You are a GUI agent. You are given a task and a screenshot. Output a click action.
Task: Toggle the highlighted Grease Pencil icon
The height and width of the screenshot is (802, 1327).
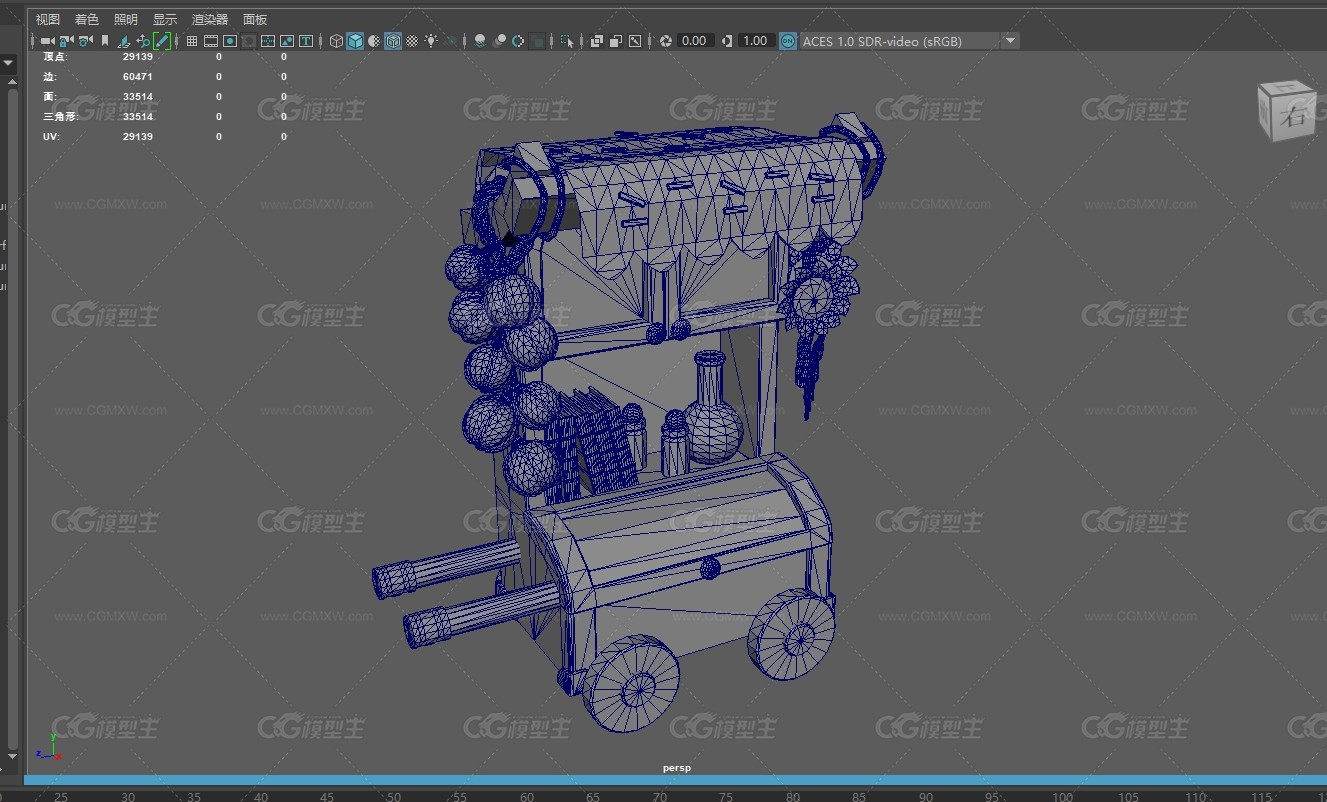[x=162, y=41]
